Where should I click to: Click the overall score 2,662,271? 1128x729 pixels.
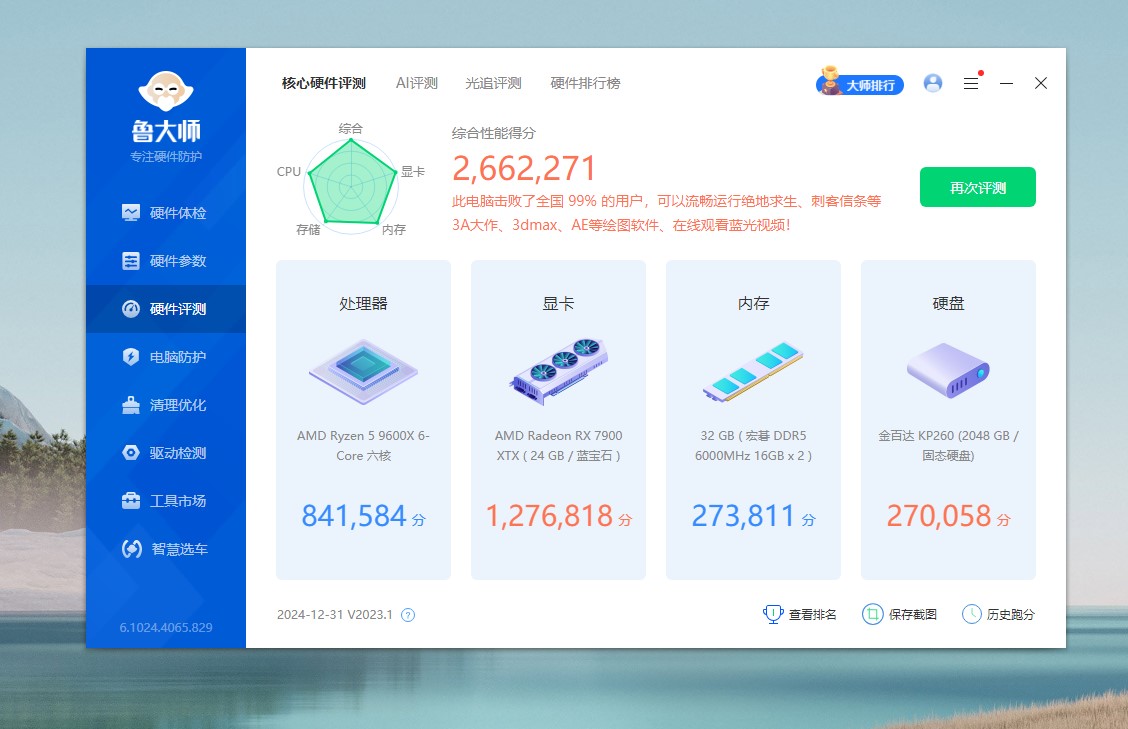(x=524, y=168)
